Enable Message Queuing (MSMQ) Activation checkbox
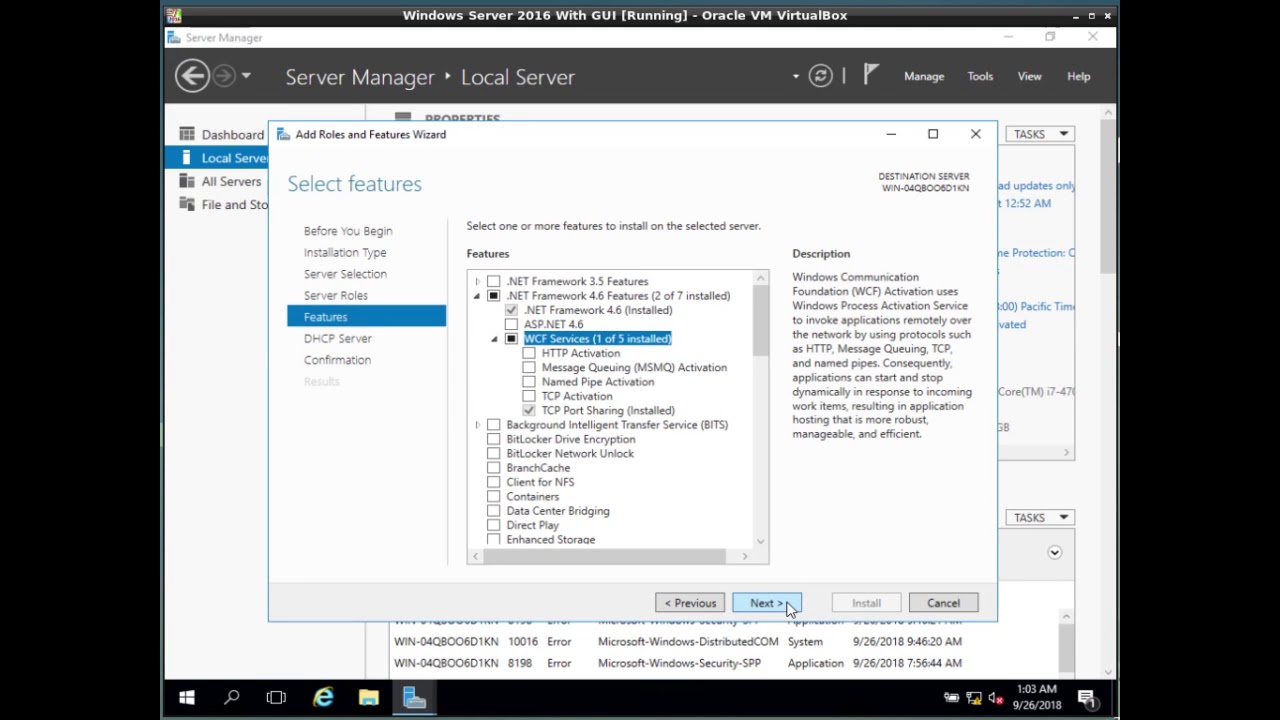The height and width of the screenshot is (720, 1280). (529, 367)
